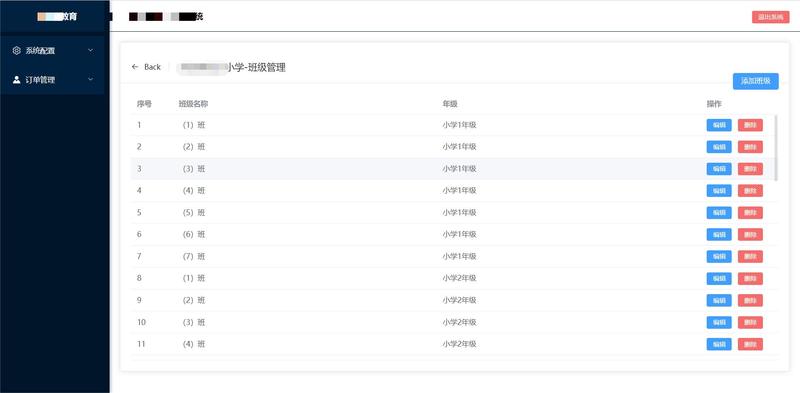Delete row 8, (1)班 小学2年级
The width and height of the screenshot is (800, 393).
coord(750,279)
